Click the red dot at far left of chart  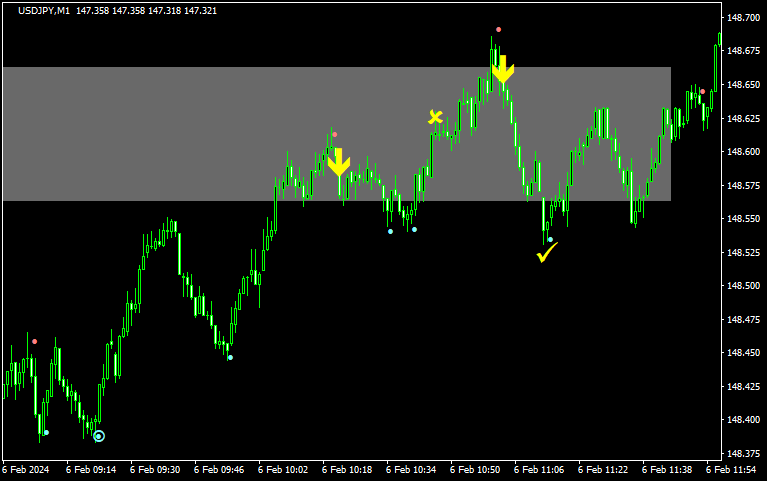pos(34,342)
